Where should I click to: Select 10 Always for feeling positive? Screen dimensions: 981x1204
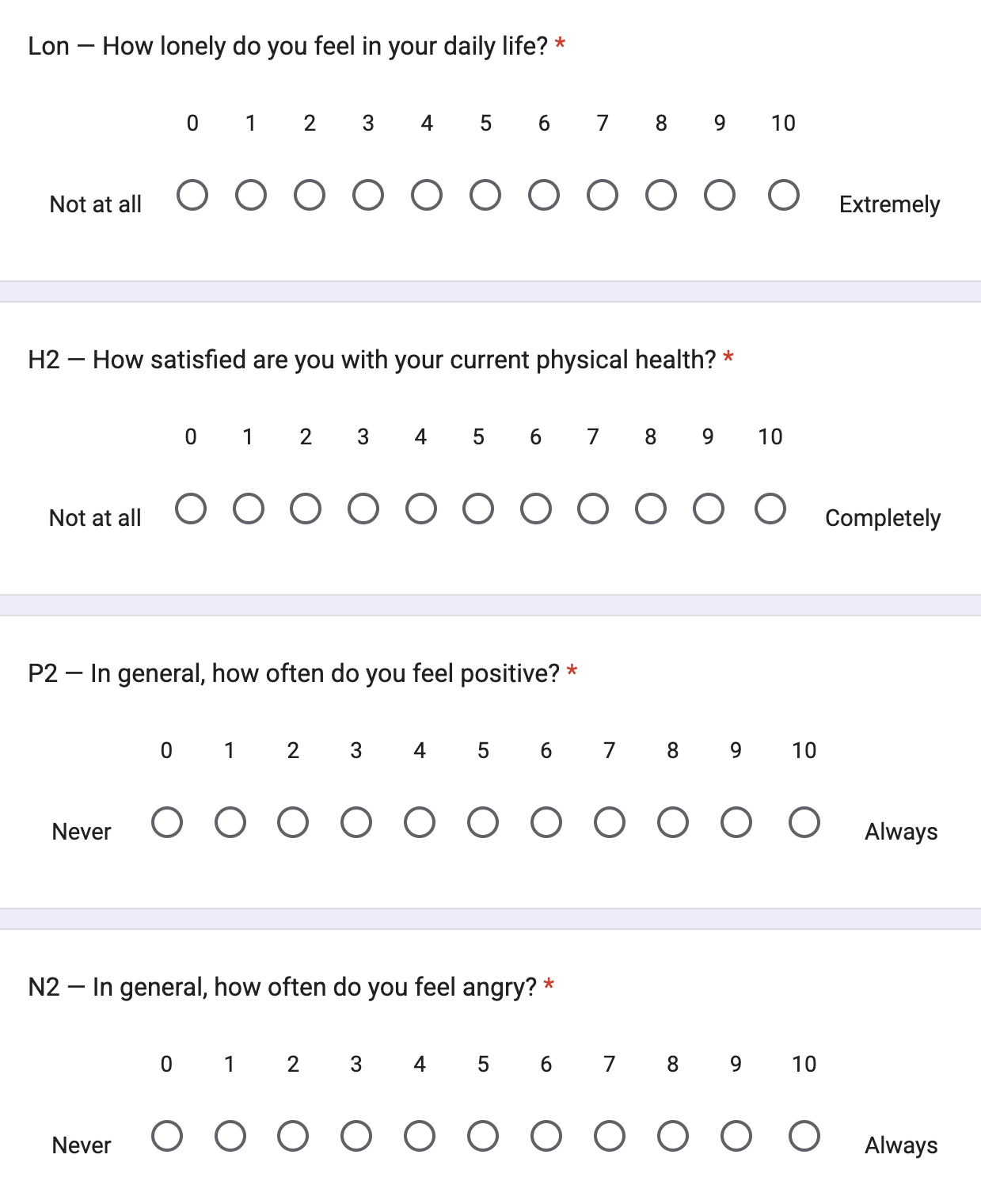click(x=804, y=822)
